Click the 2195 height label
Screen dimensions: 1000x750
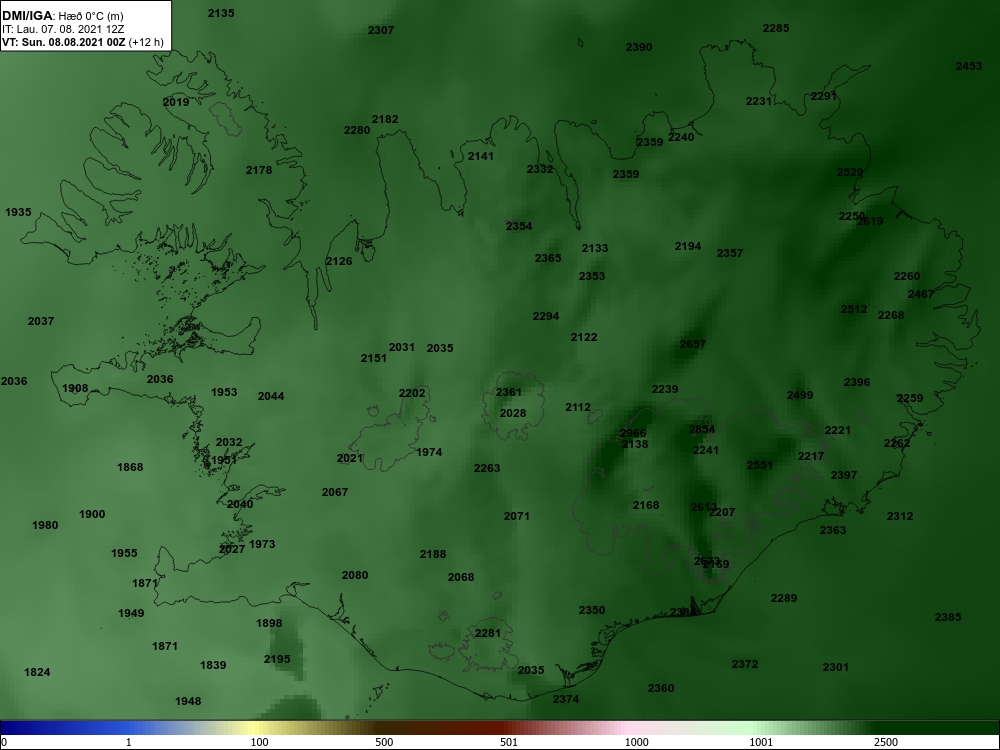(277, 660)
